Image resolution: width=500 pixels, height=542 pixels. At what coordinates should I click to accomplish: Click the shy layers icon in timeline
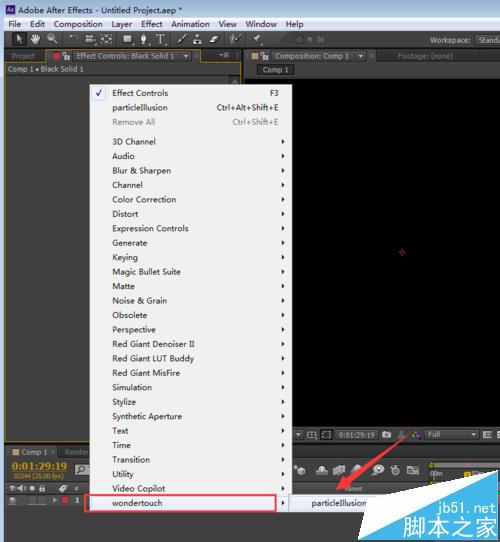click(x=322, y=470)
